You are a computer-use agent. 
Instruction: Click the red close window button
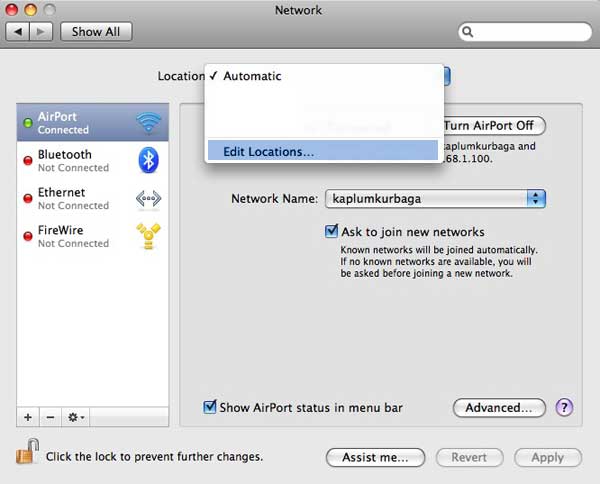tap(12, 9)
